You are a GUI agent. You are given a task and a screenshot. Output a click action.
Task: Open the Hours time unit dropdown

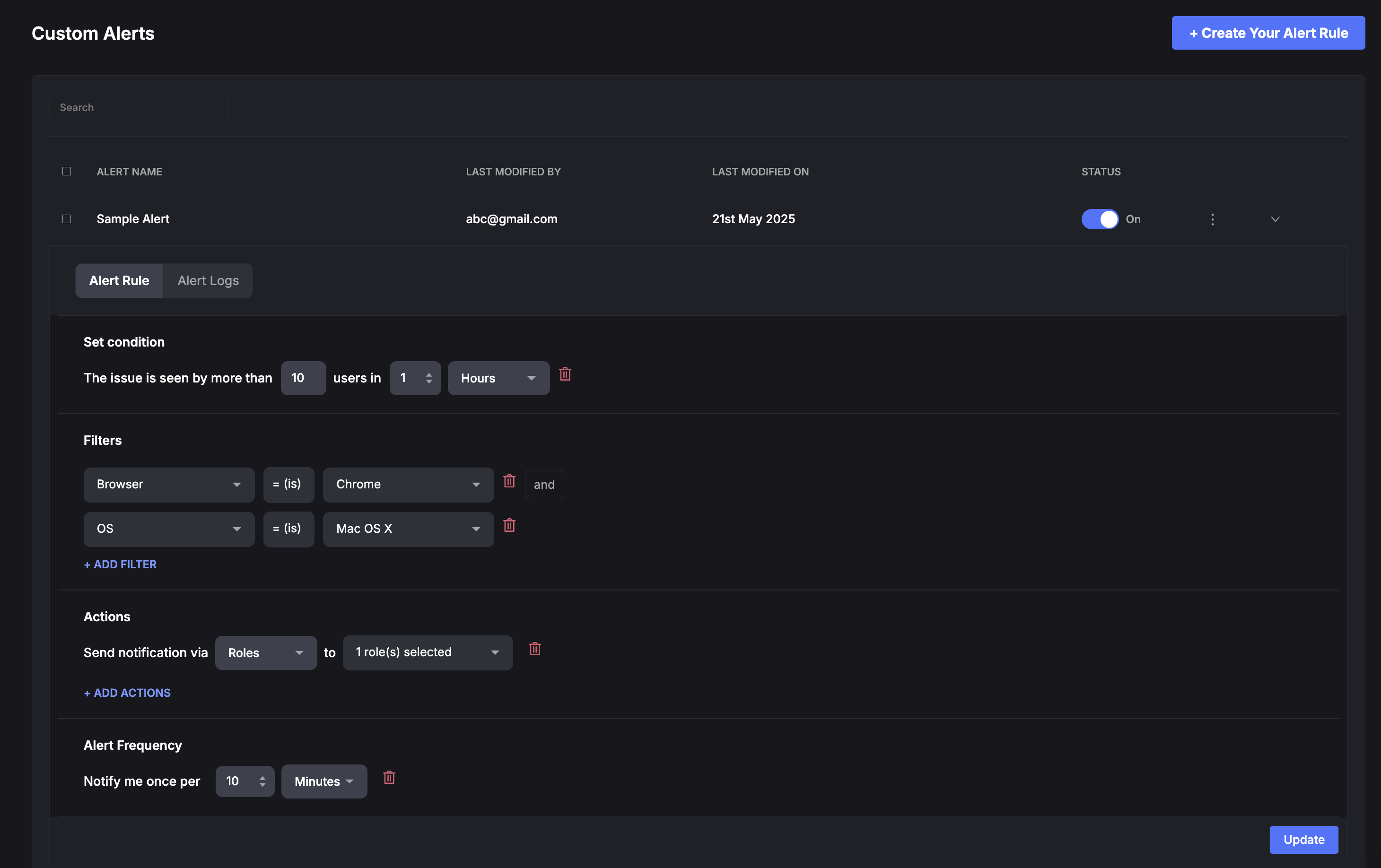click(498, 378)
